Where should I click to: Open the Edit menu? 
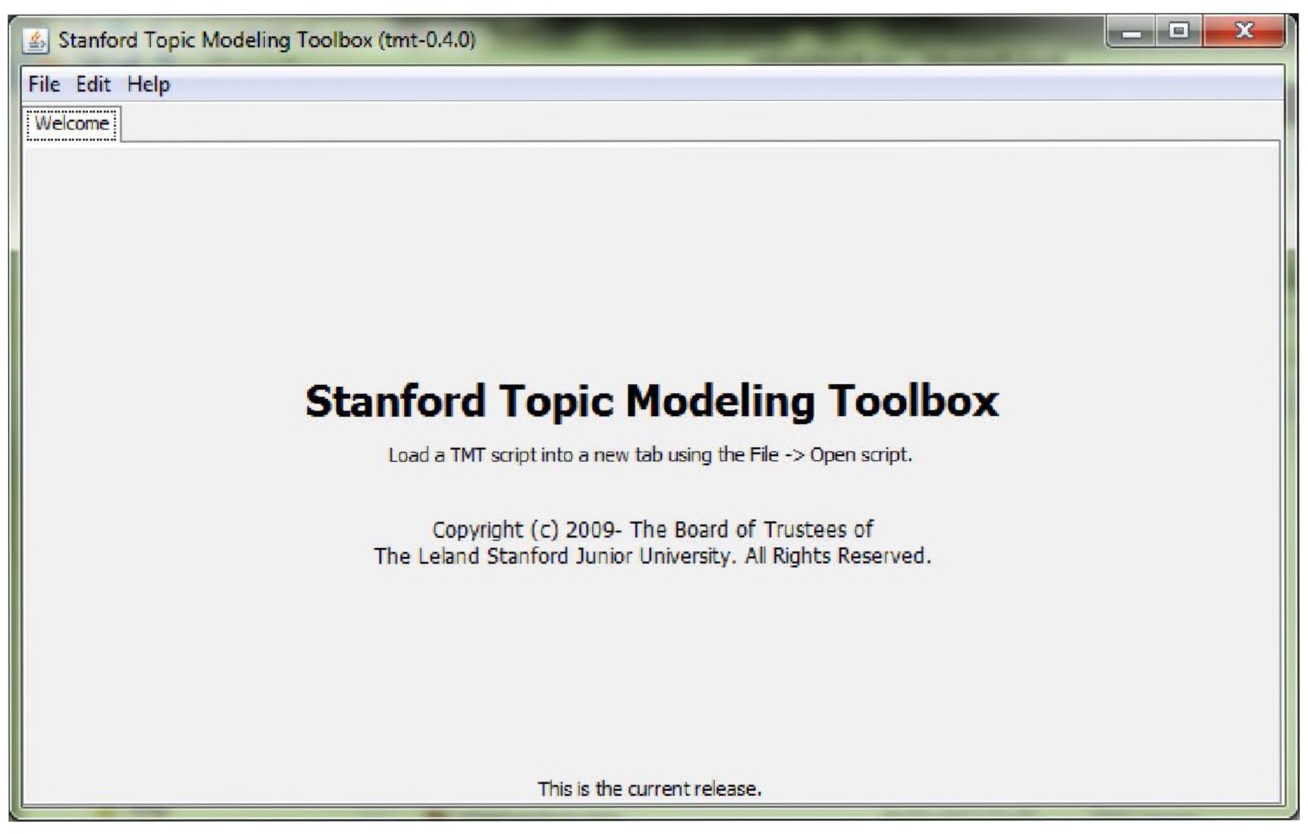click(95, 85)
